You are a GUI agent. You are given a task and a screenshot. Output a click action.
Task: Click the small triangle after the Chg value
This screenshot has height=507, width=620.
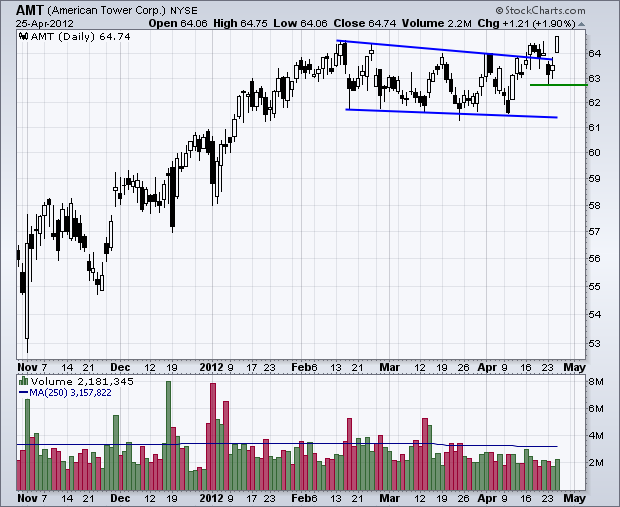pyautogui.click(x=581, y=24)
